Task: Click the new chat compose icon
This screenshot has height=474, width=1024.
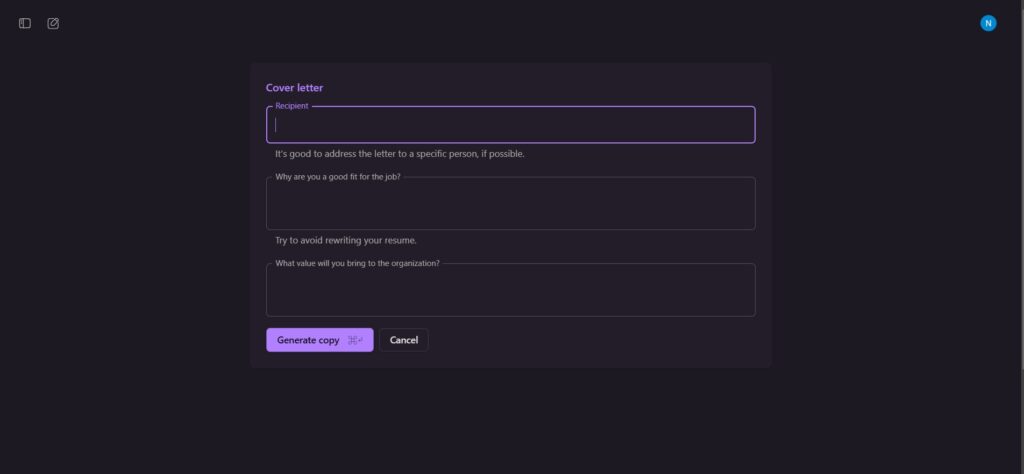Action: (53, 23)
